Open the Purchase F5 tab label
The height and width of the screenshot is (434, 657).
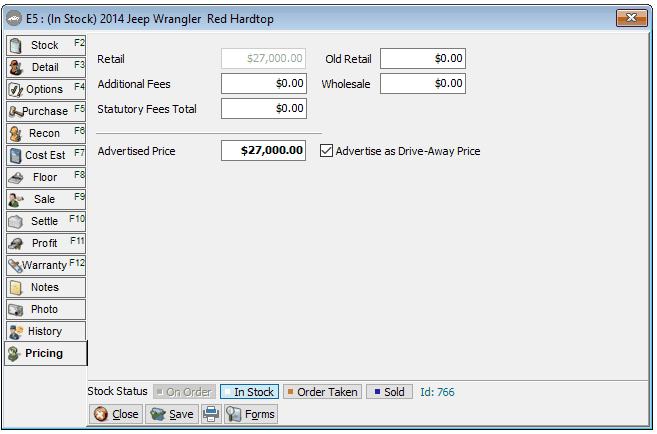pos(46,111)
